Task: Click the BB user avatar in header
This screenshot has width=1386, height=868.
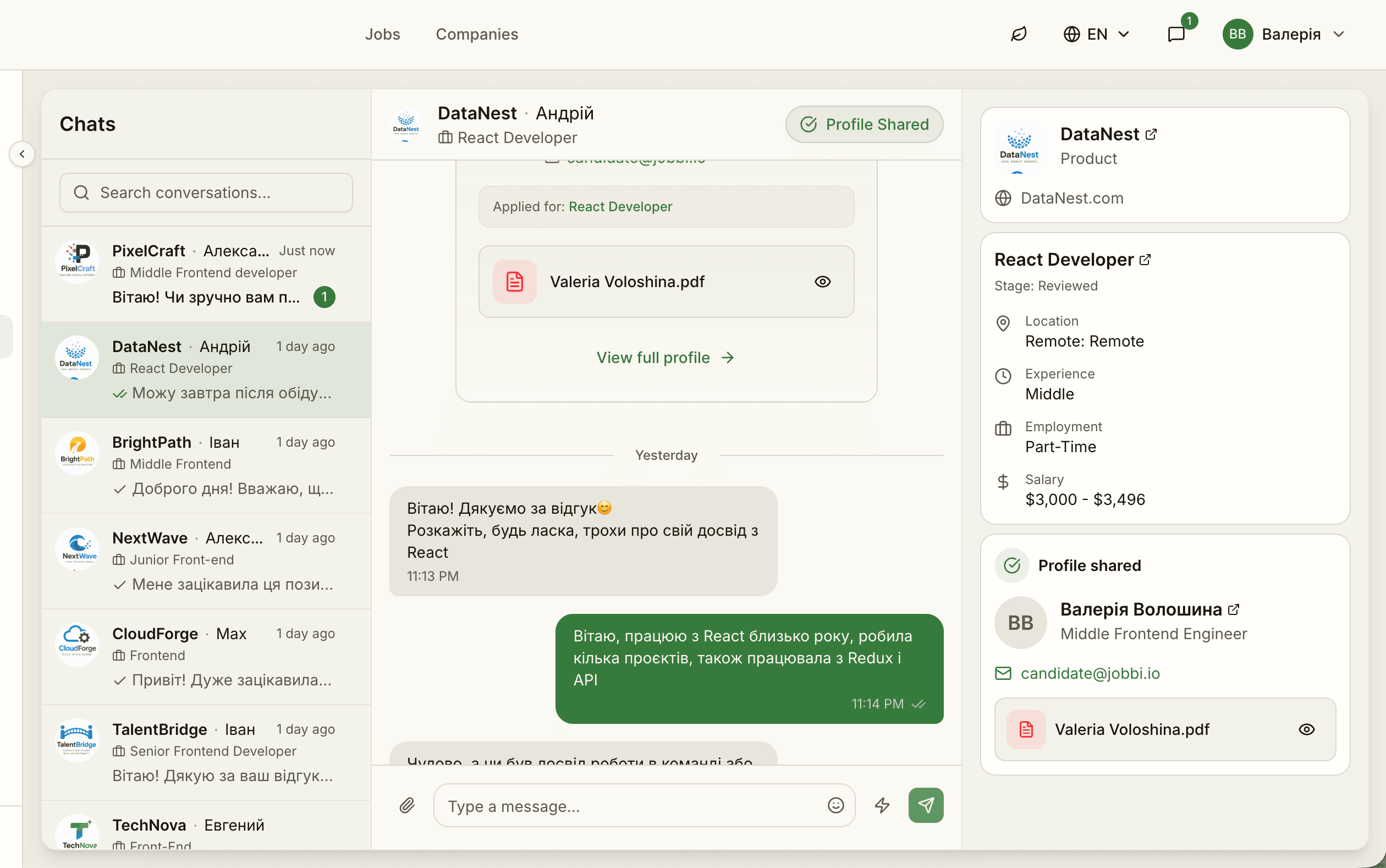Action: (x=1237, y=34)
